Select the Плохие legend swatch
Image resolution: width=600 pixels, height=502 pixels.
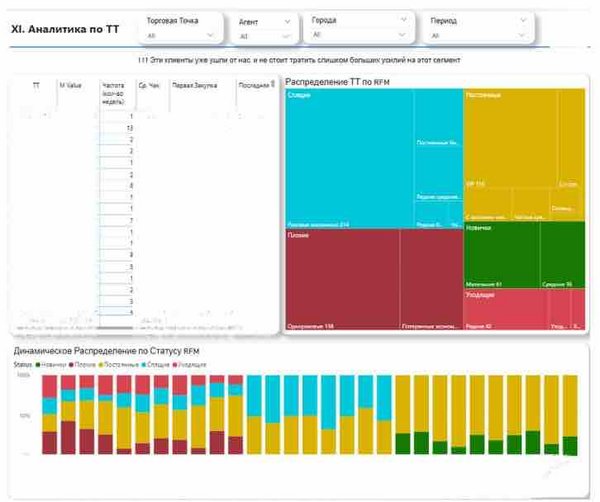(x=71, y=365)
